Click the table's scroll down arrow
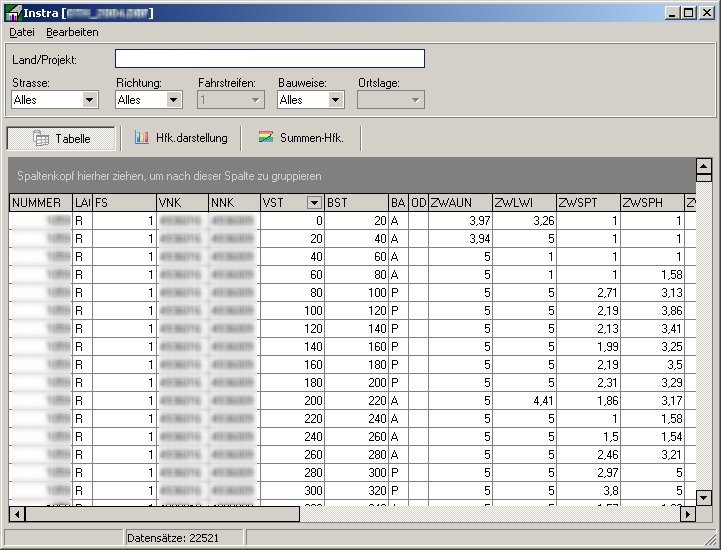 coord(704,498)
